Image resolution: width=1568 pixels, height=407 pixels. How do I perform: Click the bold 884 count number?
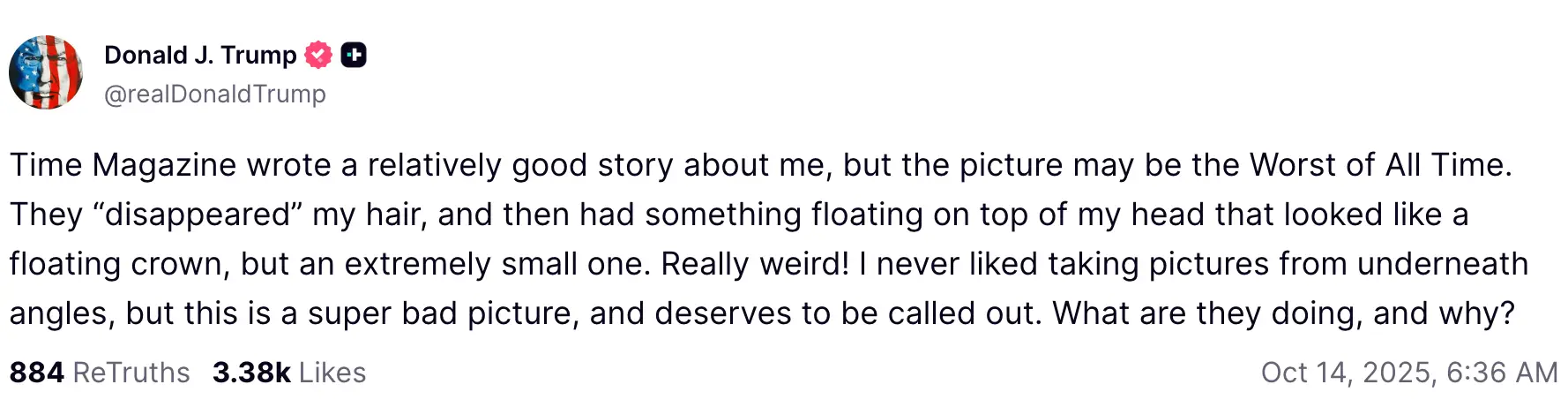(x=37, y=373)
